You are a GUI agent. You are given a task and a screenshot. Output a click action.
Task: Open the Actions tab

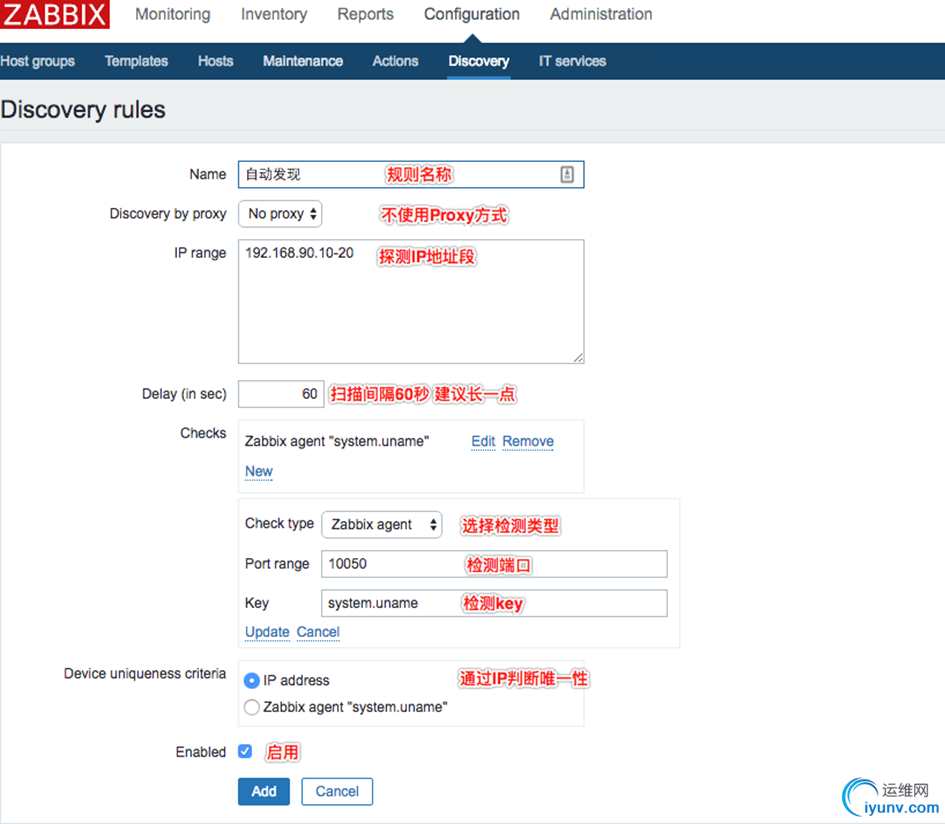click(395, 61)
